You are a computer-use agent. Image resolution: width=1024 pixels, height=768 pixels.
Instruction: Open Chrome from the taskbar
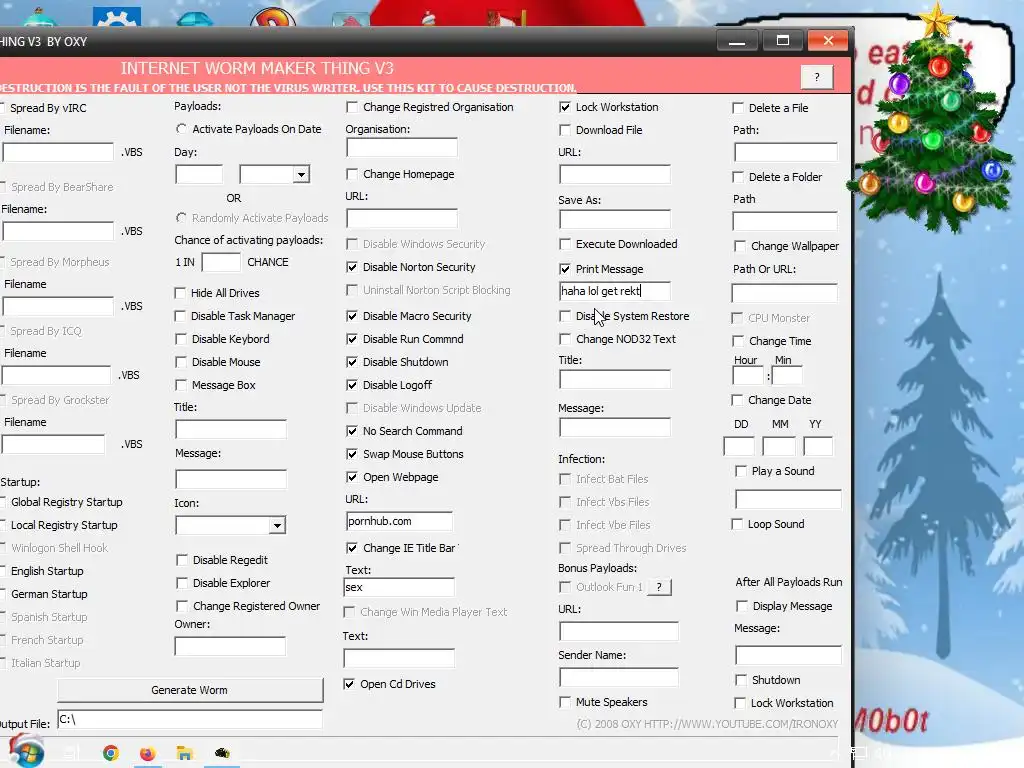point(111,753)
